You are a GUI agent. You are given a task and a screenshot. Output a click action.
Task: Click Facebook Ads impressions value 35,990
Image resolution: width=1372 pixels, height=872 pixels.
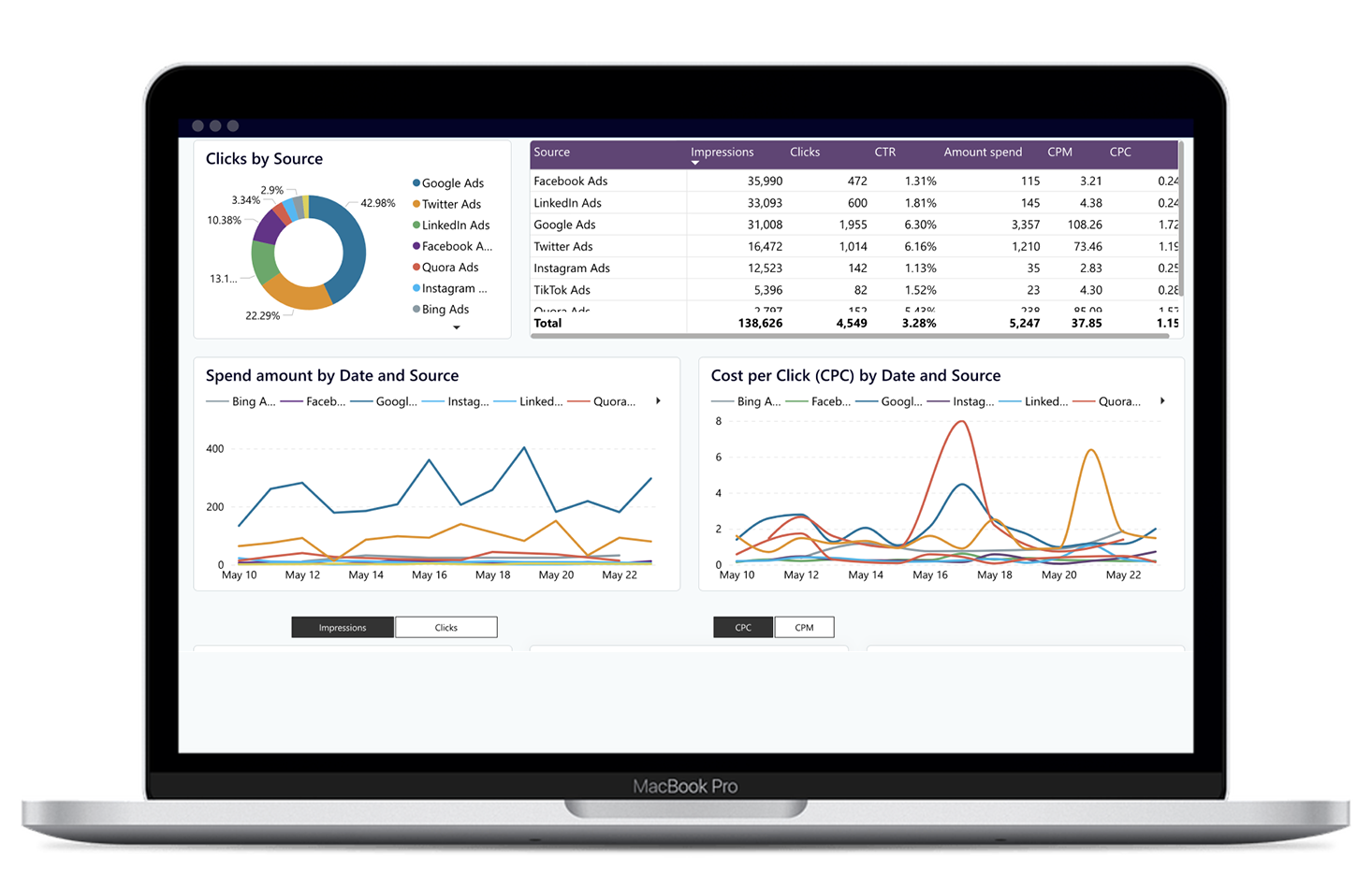(765, 182)
